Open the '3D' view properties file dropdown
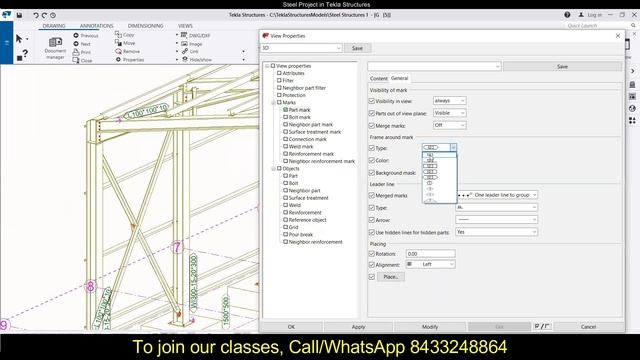Viewport: 640px width, 360px height. point(301,48)
